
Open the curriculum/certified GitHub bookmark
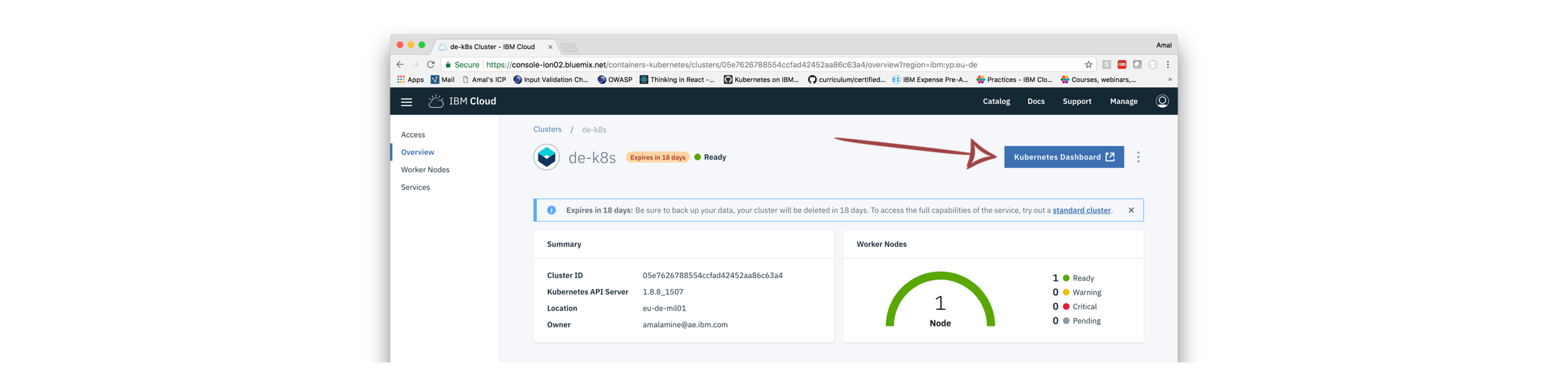click(x=847, y=80)
